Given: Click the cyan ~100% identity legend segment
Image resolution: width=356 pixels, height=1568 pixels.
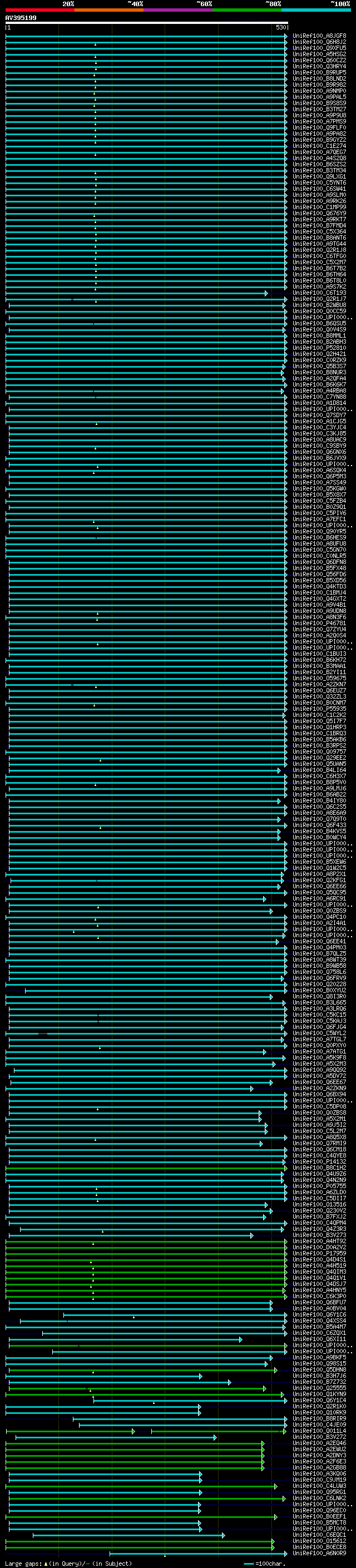Looking at the screenshot, I should tap(317, 10).
